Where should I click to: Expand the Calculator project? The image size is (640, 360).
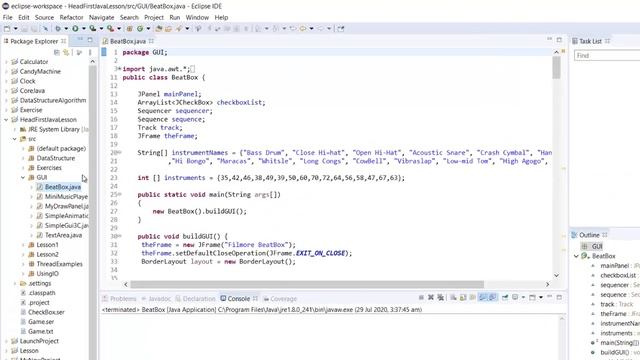(x=6, y=62)
